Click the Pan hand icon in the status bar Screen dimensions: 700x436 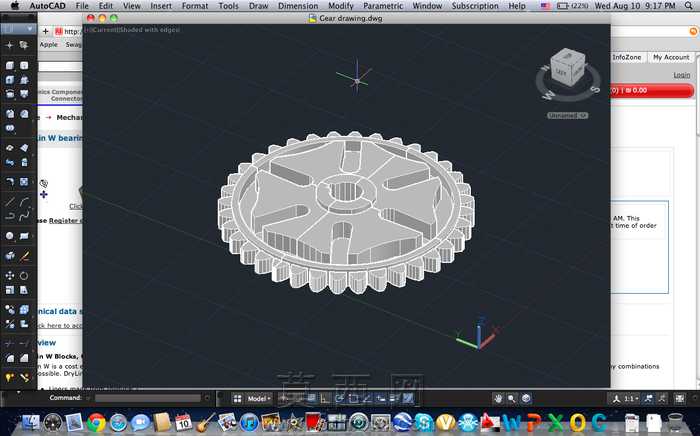498,399
